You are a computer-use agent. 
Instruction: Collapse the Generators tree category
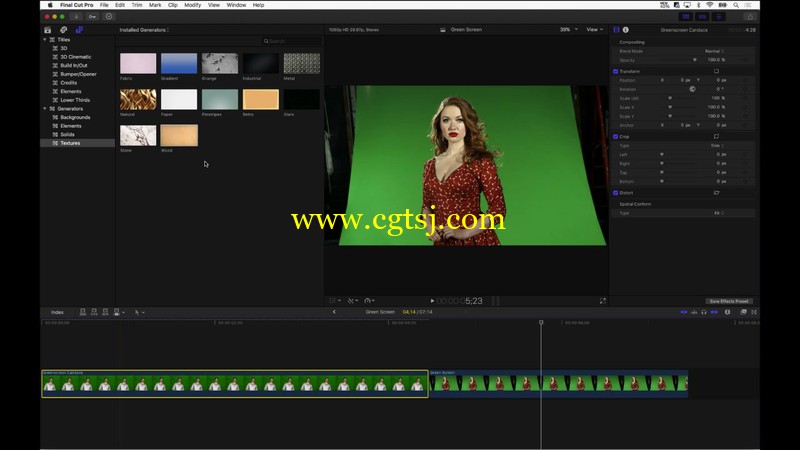coord(44,109)
